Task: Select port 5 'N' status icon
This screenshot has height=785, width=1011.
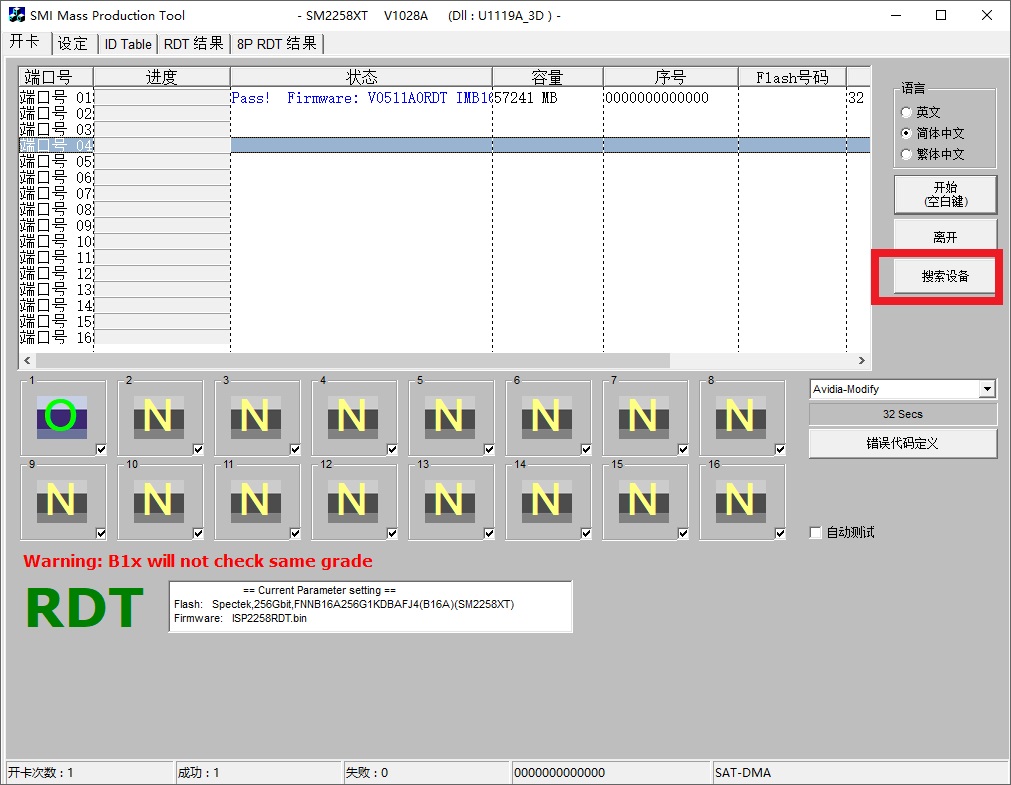Action: coord(449,416)
